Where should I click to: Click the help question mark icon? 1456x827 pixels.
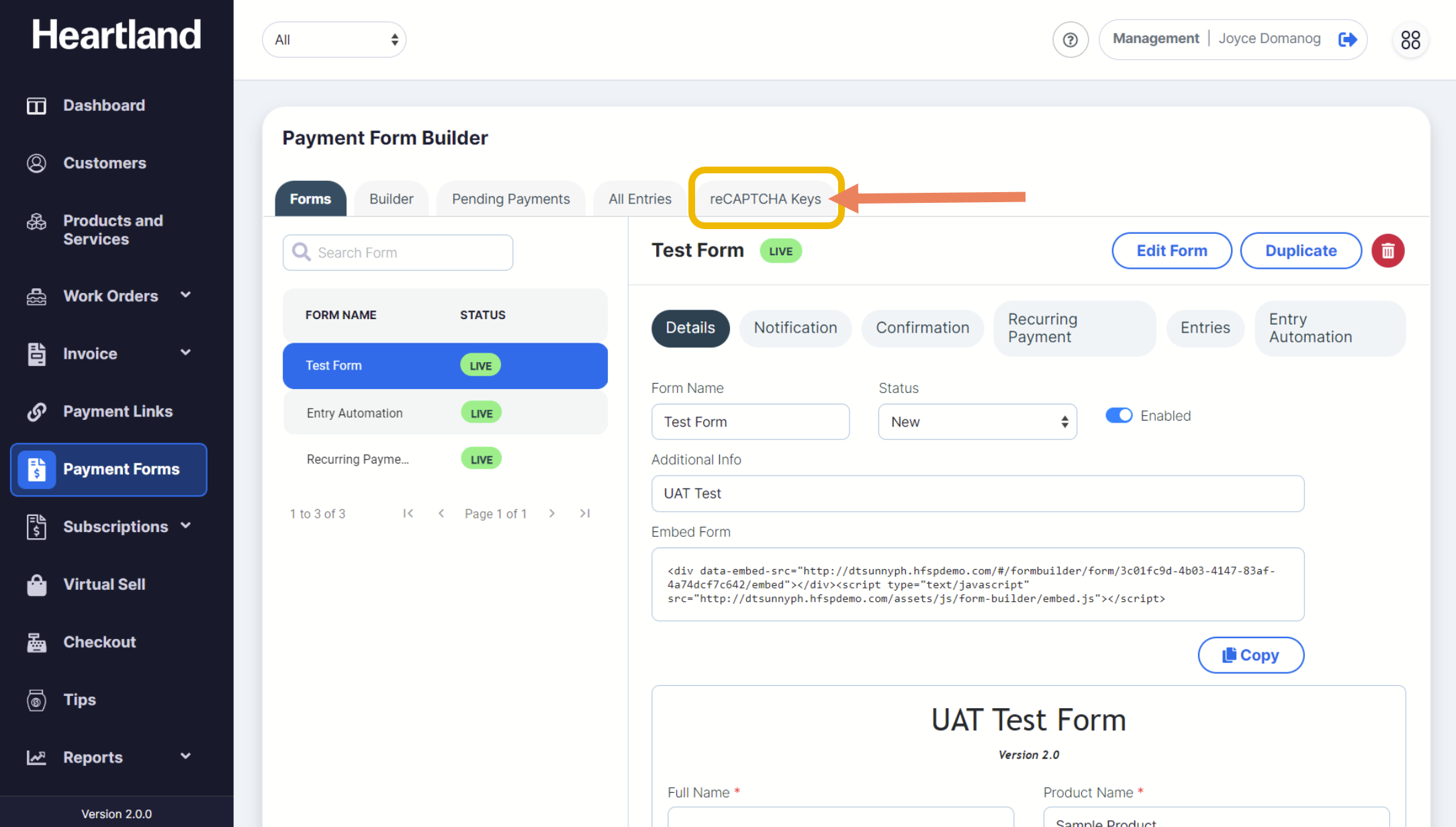(x=1070, y=40)
